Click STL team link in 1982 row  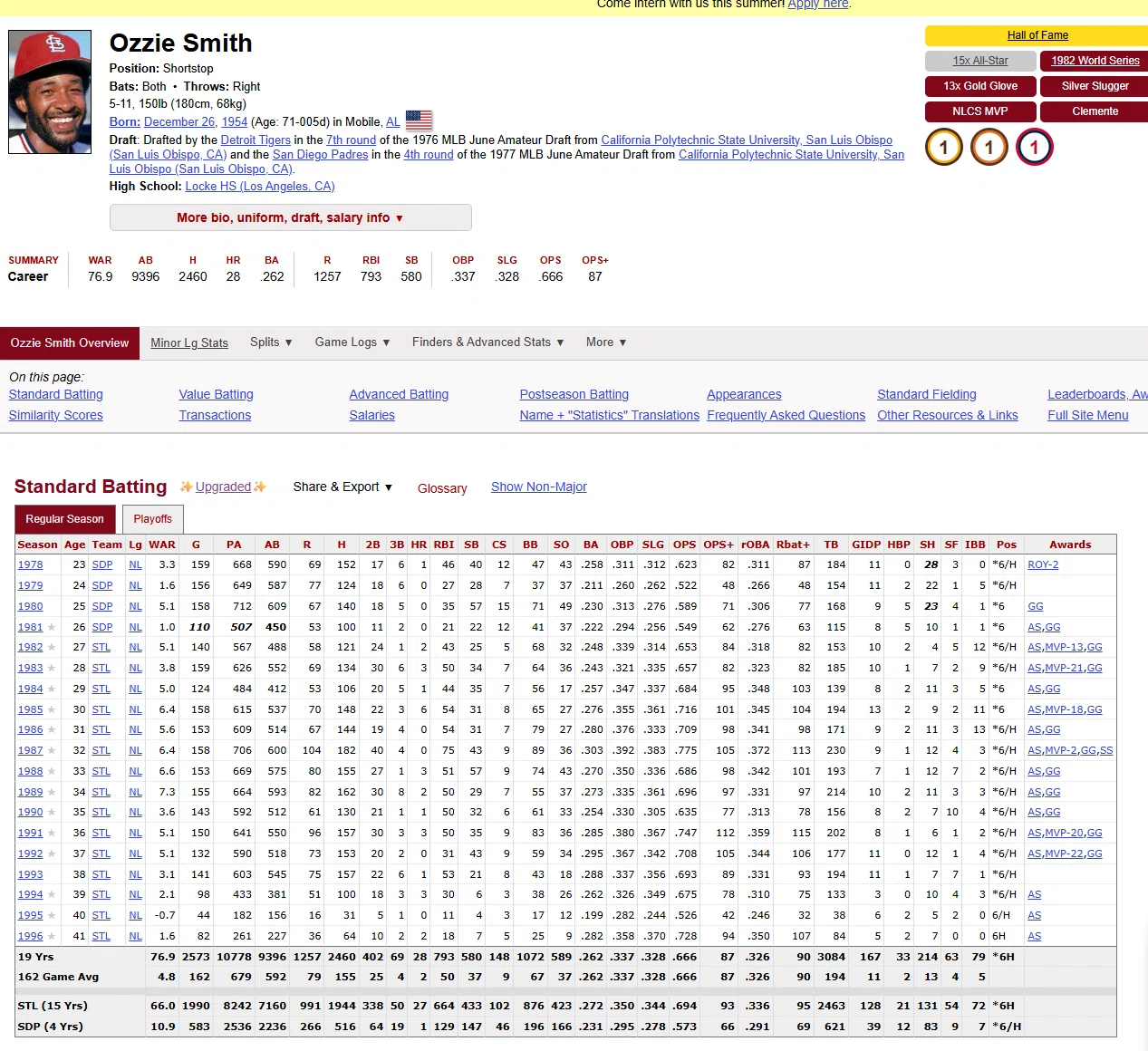click(x=101, y=647)
